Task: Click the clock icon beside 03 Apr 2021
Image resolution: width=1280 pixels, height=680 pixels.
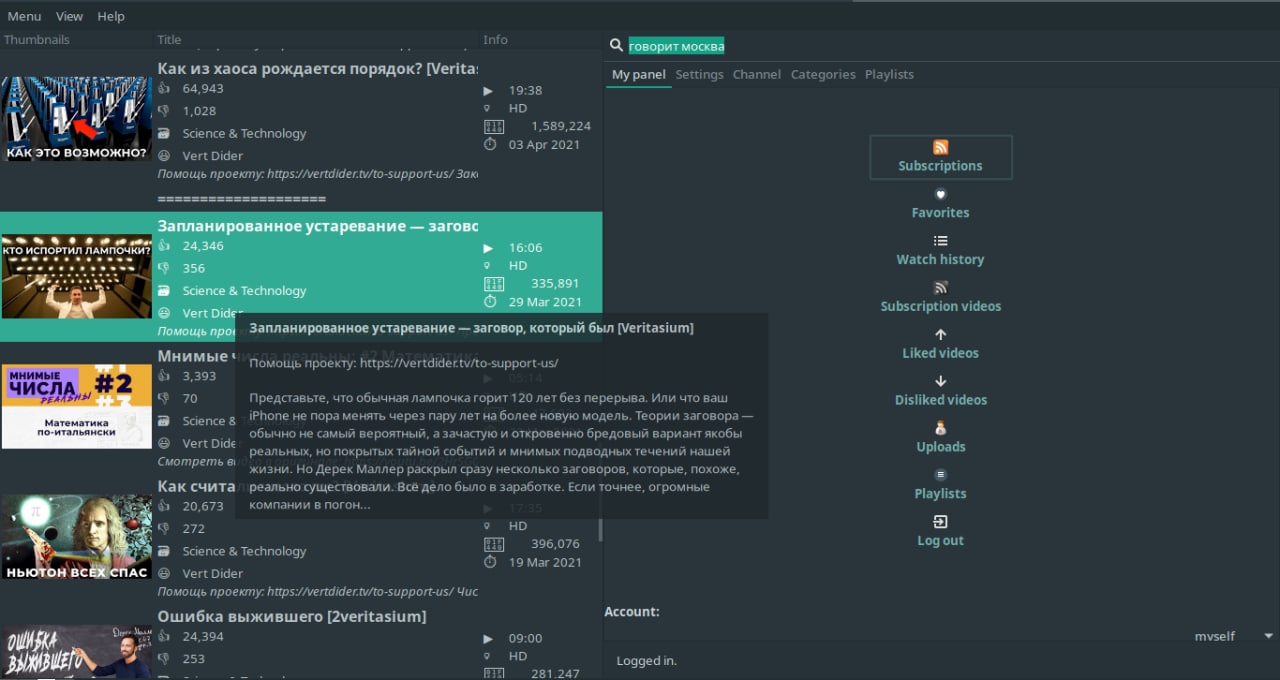Action: click(490, 144)
